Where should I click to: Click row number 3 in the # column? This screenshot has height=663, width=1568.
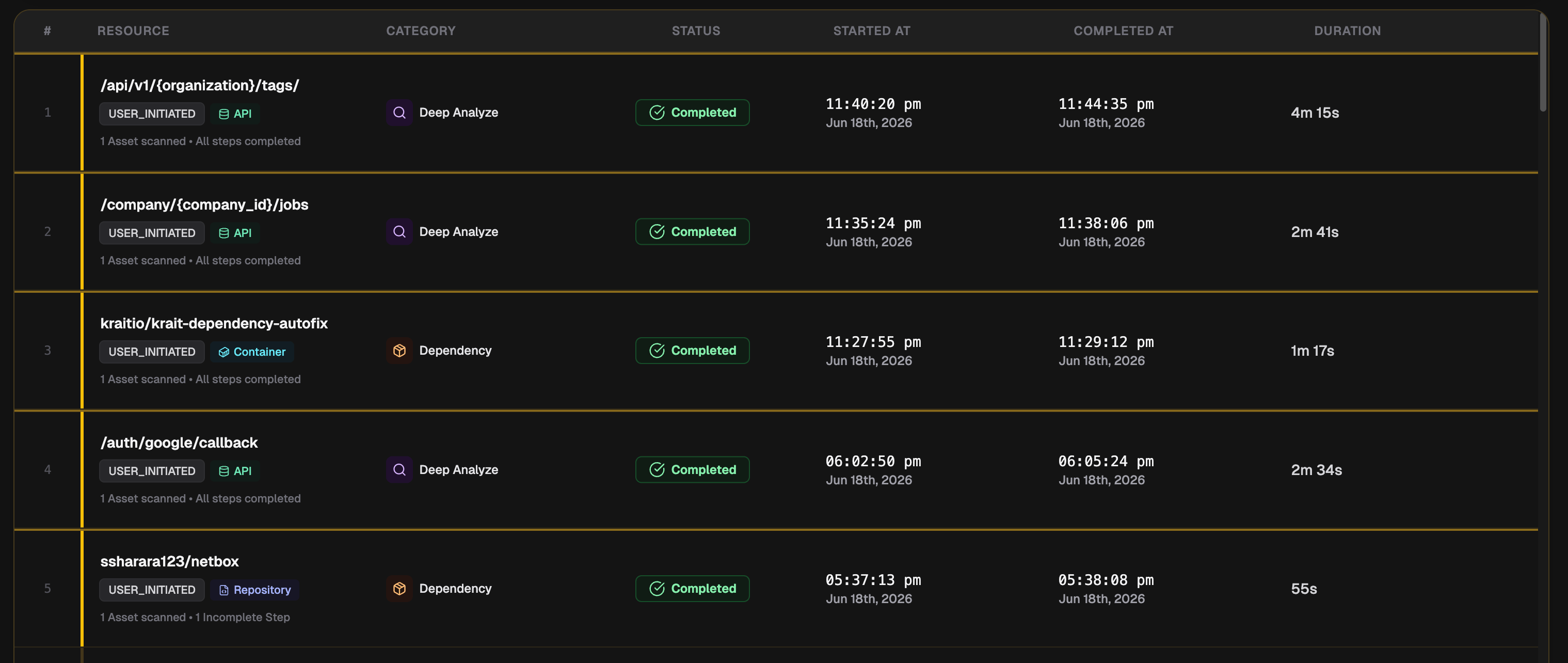coord(47,351)
